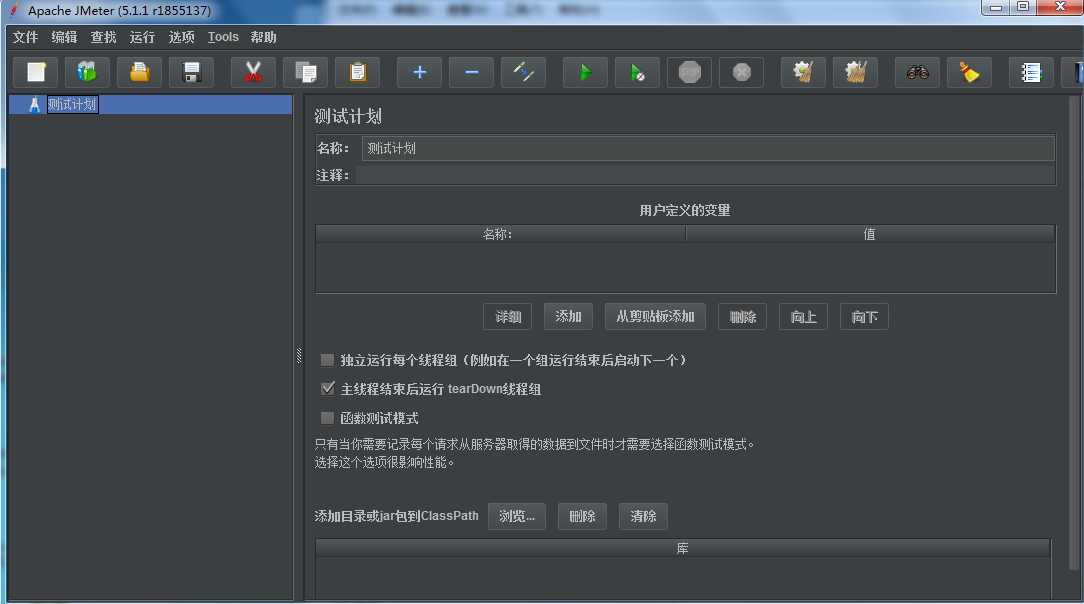Click 添加 to add a user variable
The image size is (1084, 604).
568,317
